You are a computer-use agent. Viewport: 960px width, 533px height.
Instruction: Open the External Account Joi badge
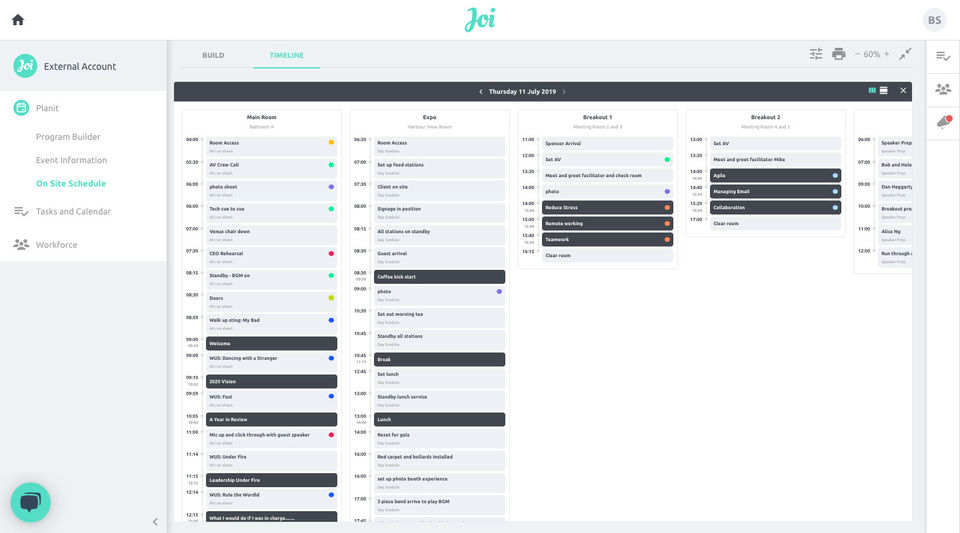point(25,65)
